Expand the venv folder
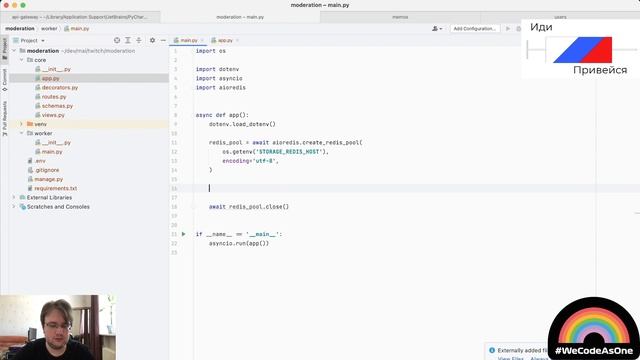Screen dimensions: 640x360 pyautogui.click(x=22, y=124)
